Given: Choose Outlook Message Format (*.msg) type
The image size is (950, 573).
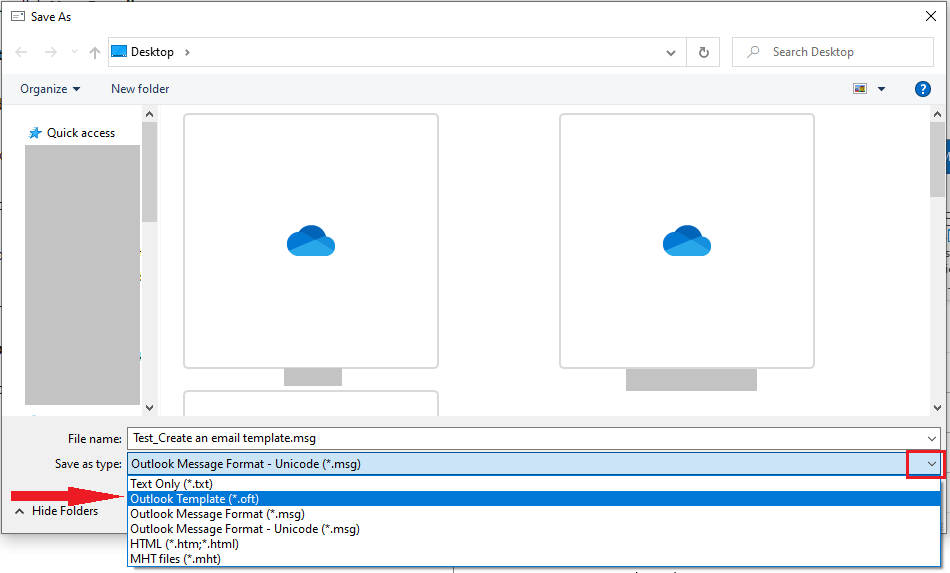Looking at the screenshot, I should pyautogui.click(x=534, y=514).
